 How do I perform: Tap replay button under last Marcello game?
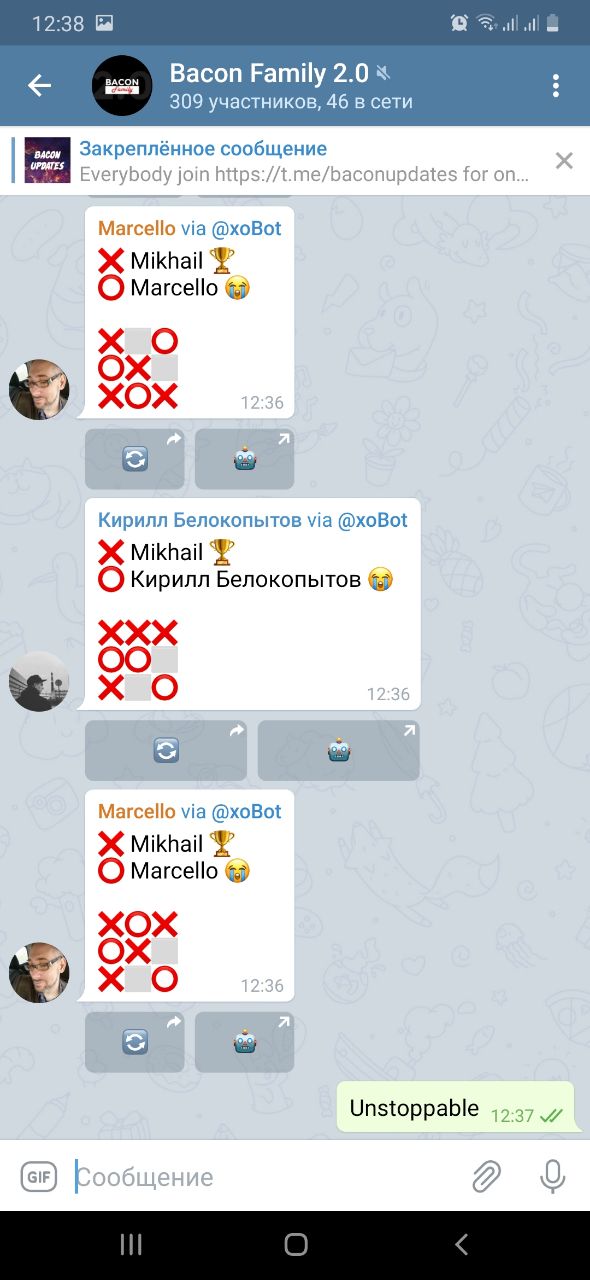click(135, 1042)
